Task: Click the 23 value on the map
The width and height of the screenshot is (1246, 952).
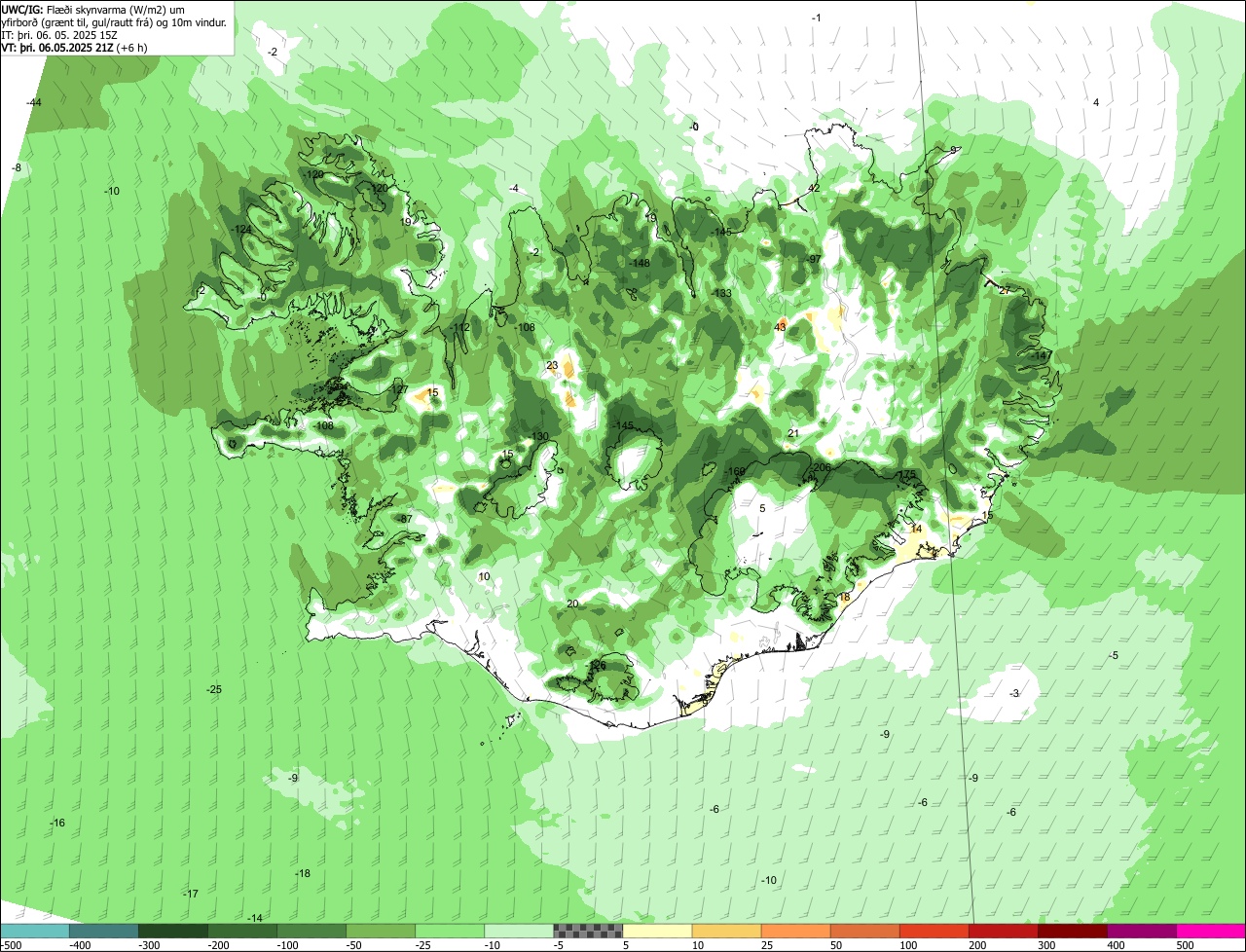Action: tap(552, 366)
